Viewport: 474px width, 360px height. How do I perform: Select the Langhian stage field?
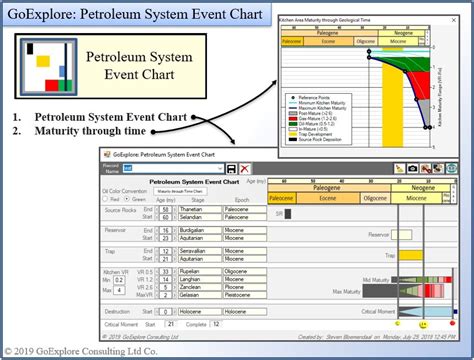(x=200, y=279)
